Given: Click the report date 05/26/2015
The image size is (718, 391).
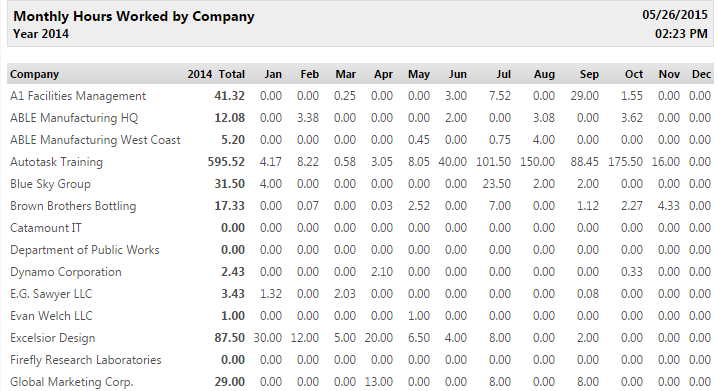Looking at the screenshot, I should [x=674, y=15].
